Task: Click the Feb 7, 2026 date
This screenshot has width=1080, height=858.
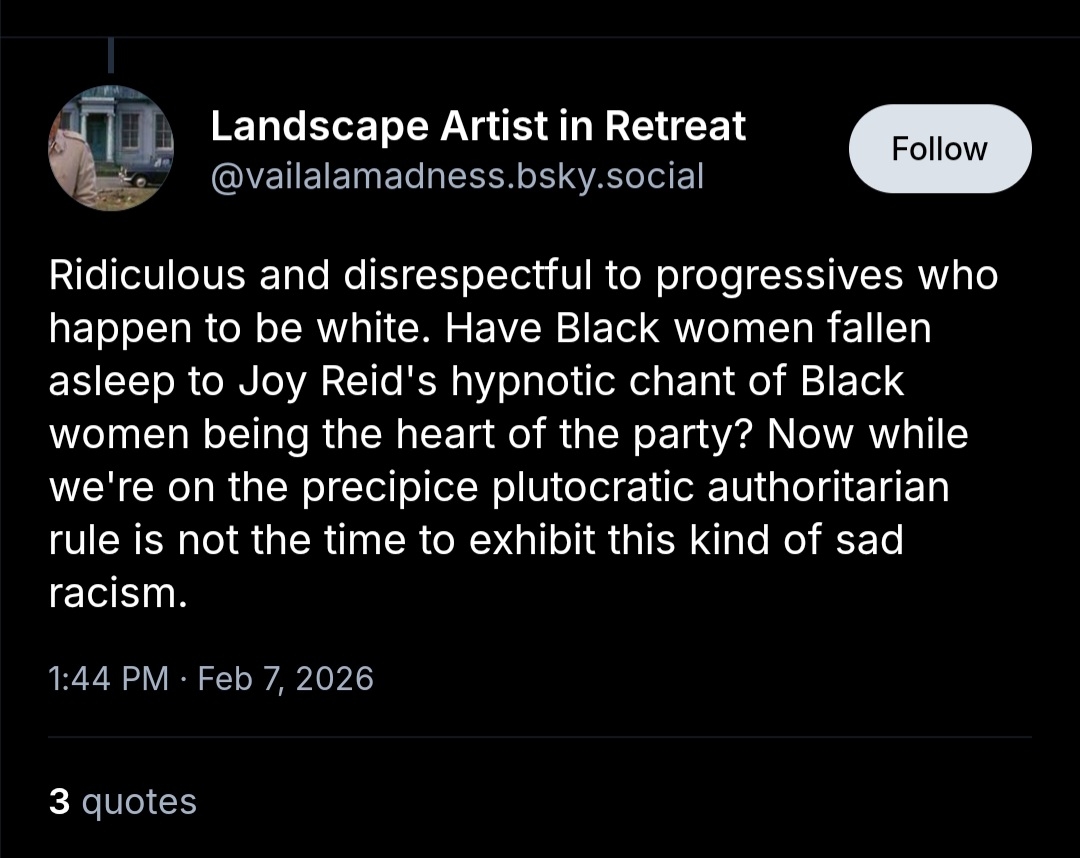Action: (286, 679)
